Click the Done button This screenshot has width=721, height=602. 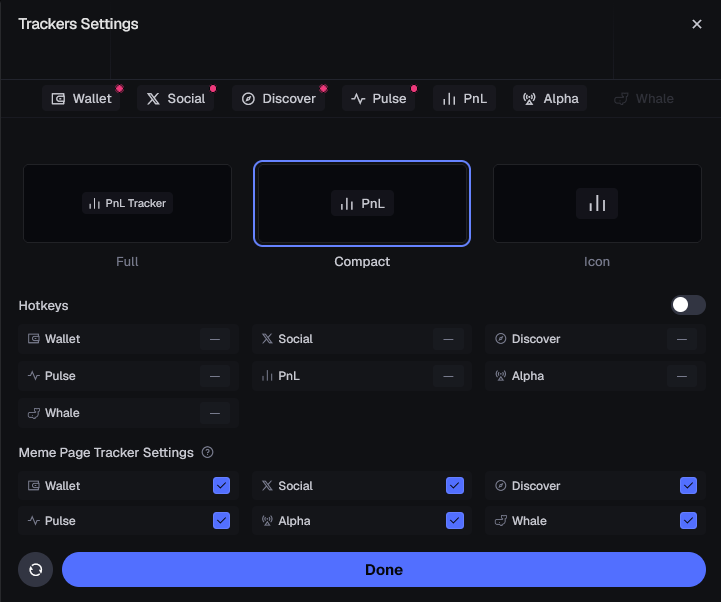point(384,570)
